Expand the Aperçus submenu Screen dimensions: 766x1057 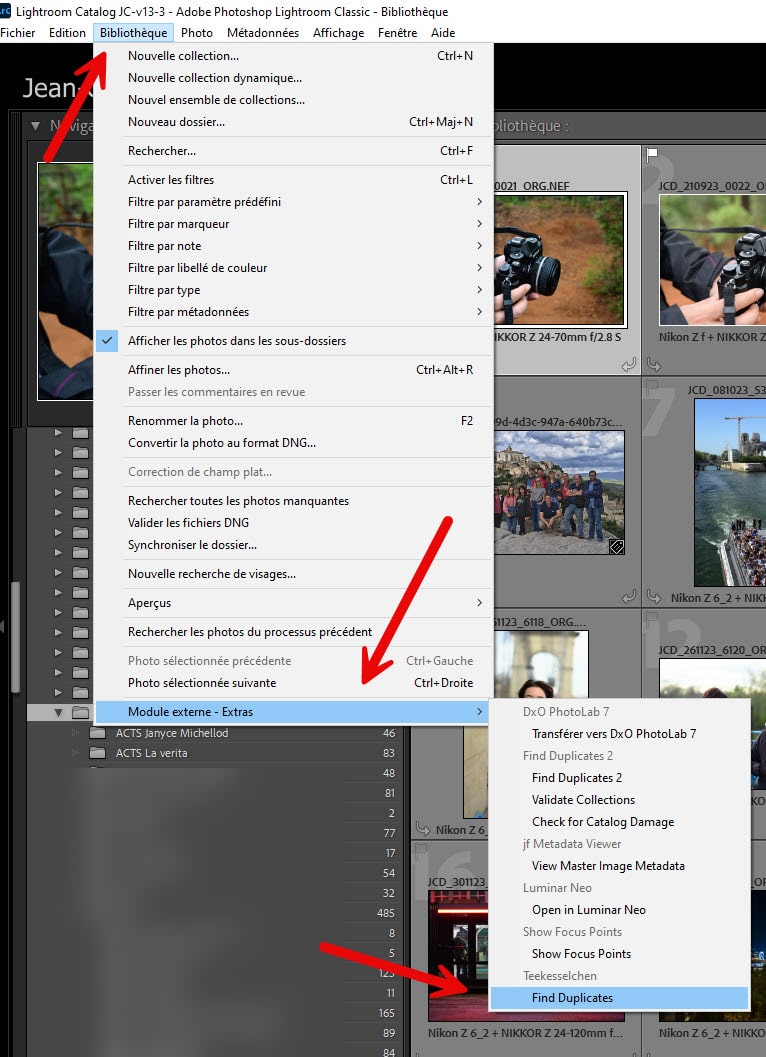click(x=293, y=603)
